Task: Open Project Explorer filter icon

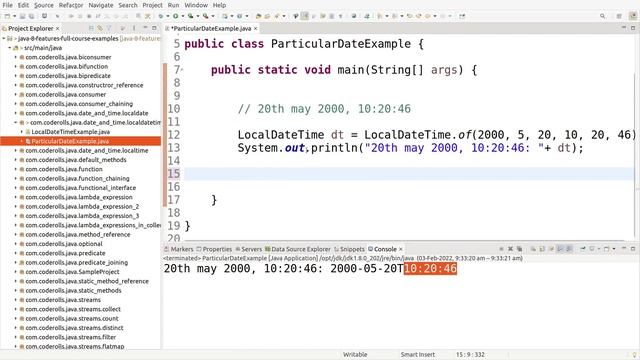Action: point(109,28)
